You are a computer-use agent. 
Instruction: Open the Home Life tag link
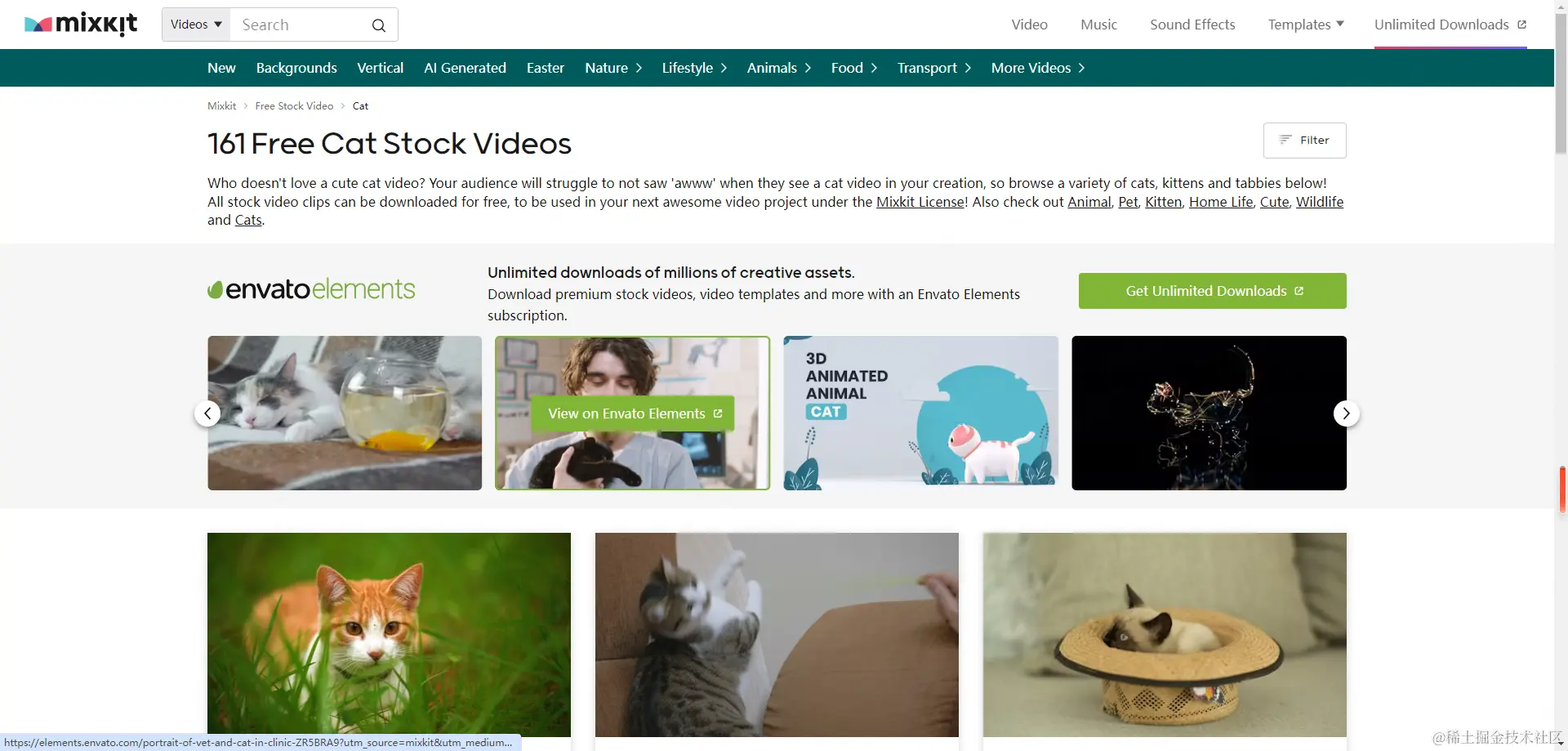pos(1221,202)
